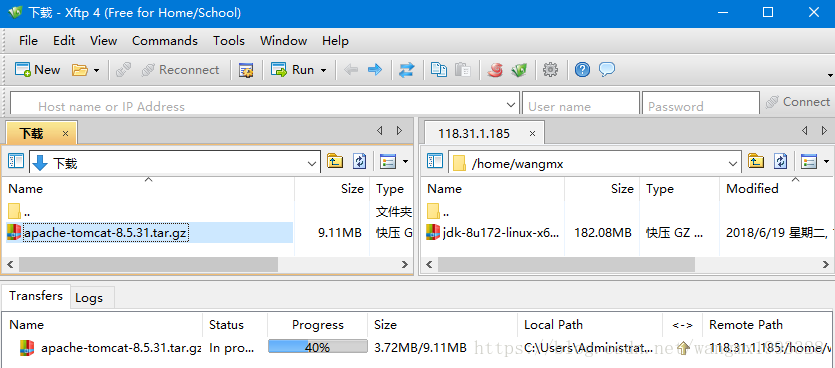
Task: Expand the Open folder dropdown arrow
Action: tap(96, 70)
